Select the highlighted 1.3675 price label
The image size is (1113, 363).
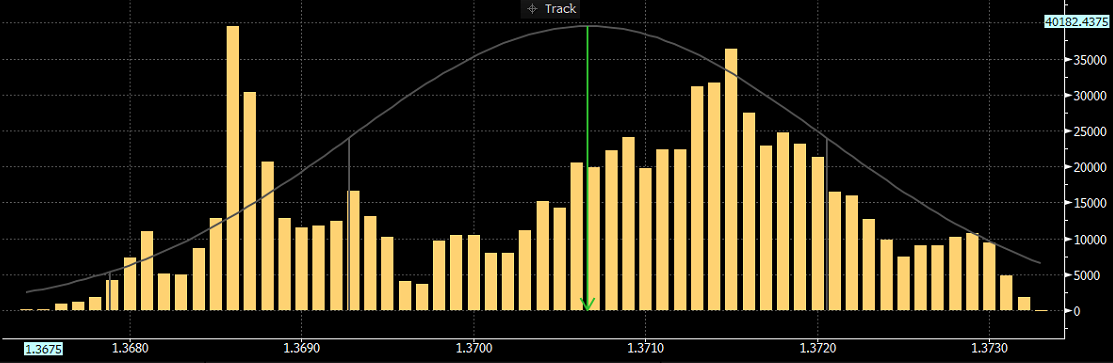(x=42, y=349)
